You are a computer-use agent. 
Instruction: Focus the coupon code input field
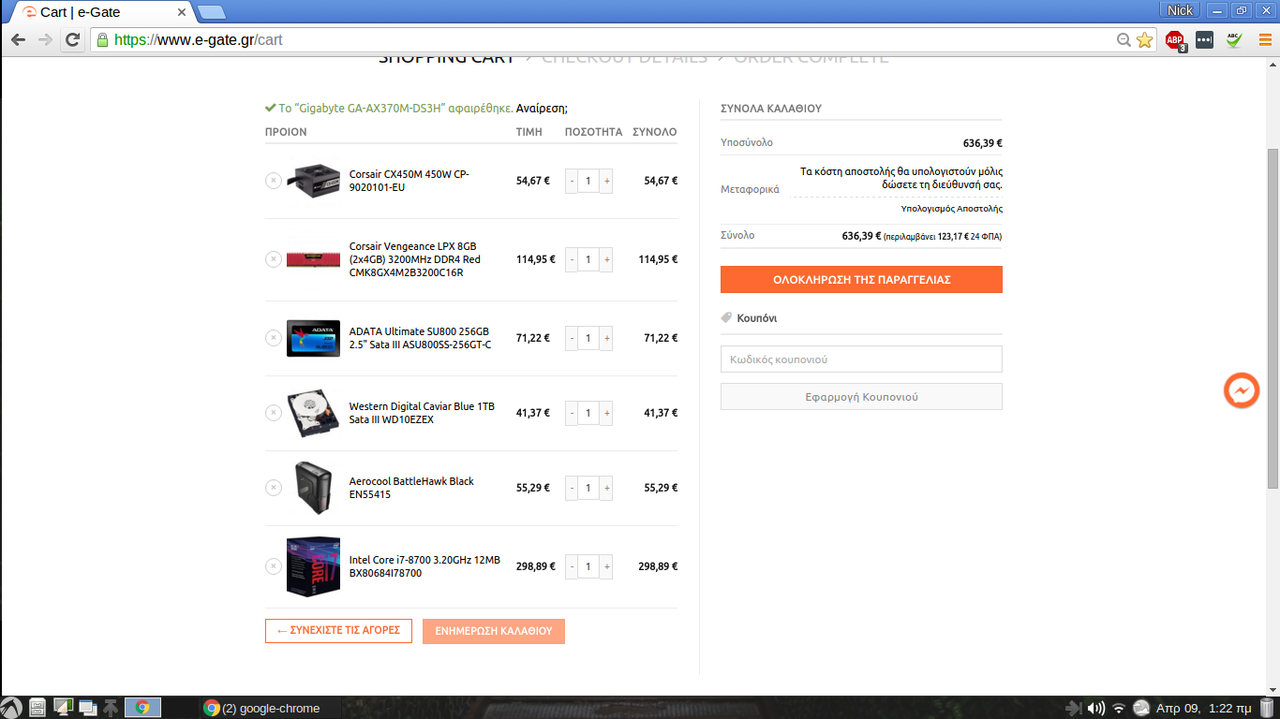point(861,359)
